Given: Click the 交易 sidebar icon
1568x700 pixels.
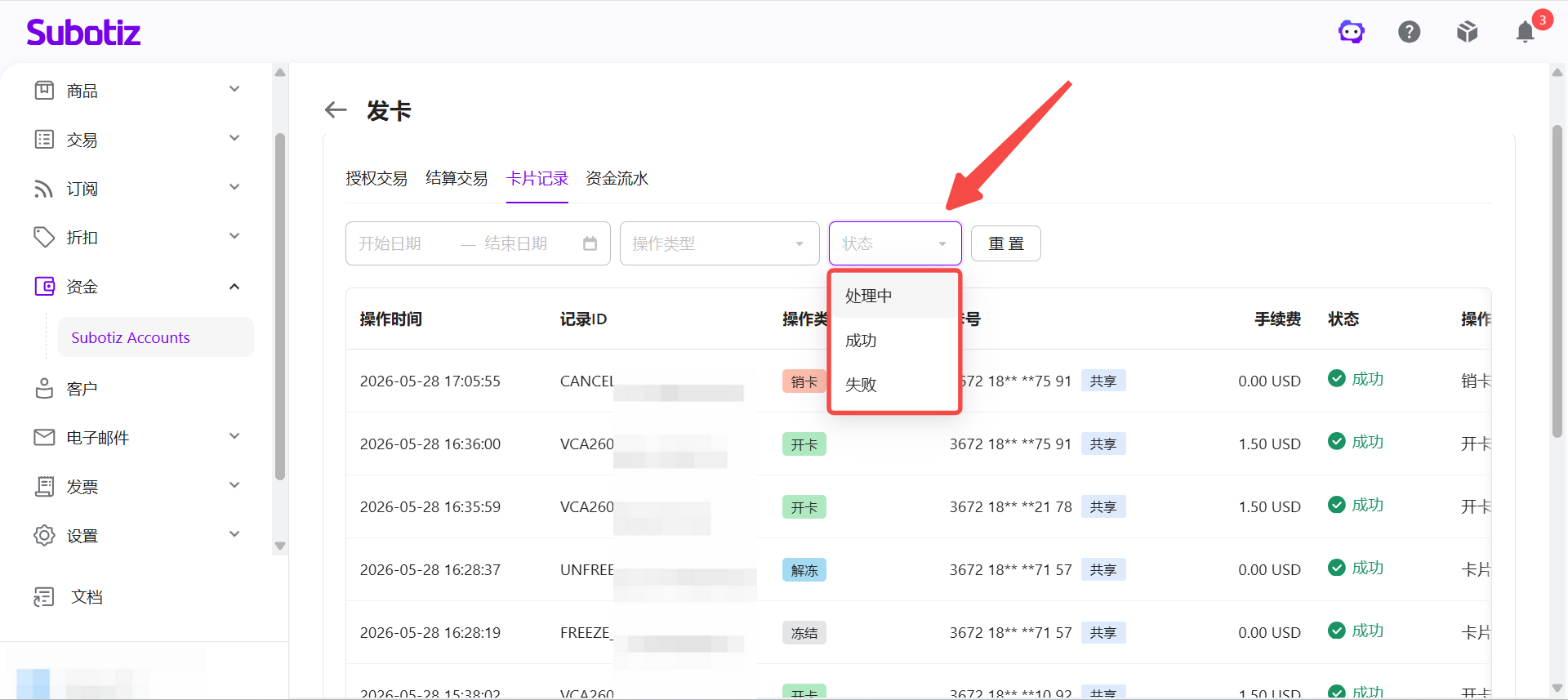Looking at the screenshot, I should [x=44, y=139].
